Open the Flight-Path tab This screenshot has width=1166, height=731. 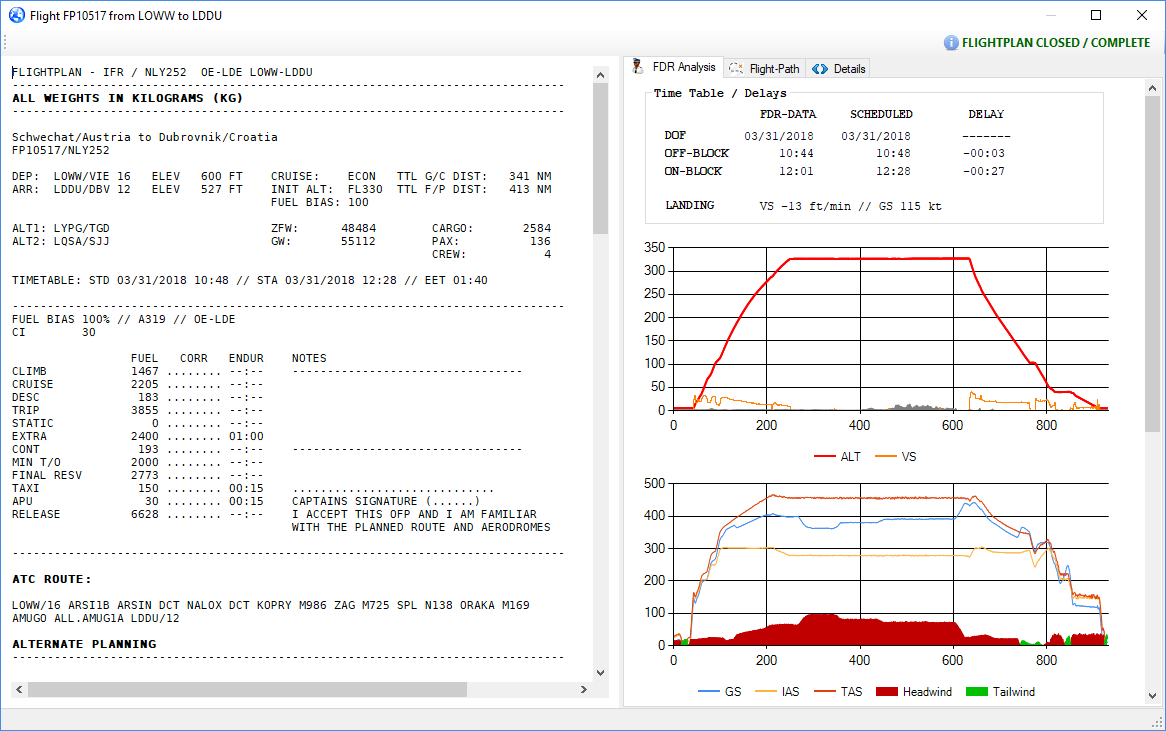[x=764, y=68]
